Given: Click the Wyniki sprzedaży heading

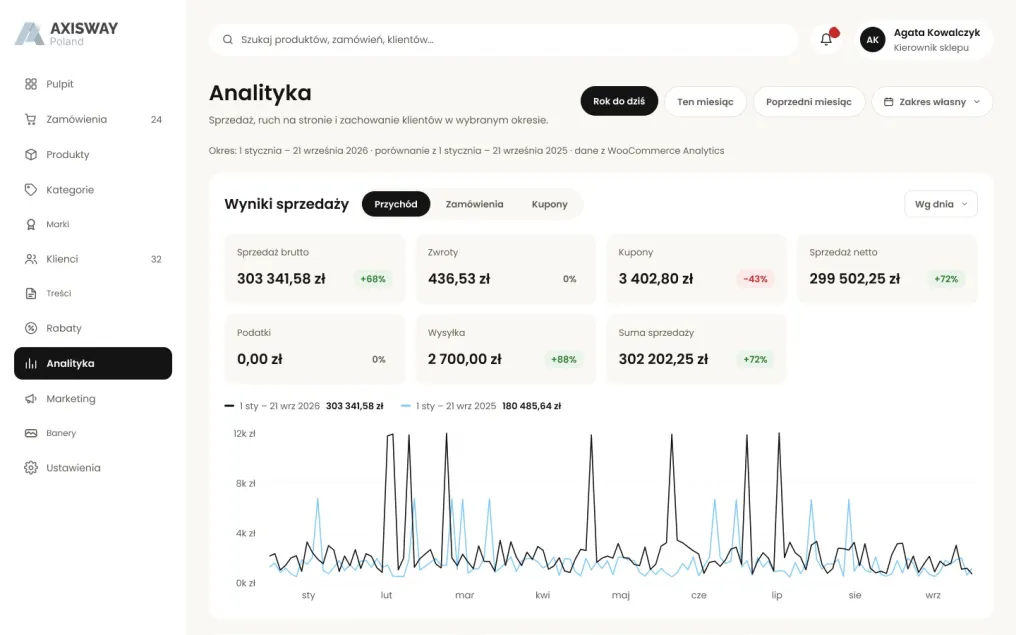Looking at the screenshot, I should point(286,204).
